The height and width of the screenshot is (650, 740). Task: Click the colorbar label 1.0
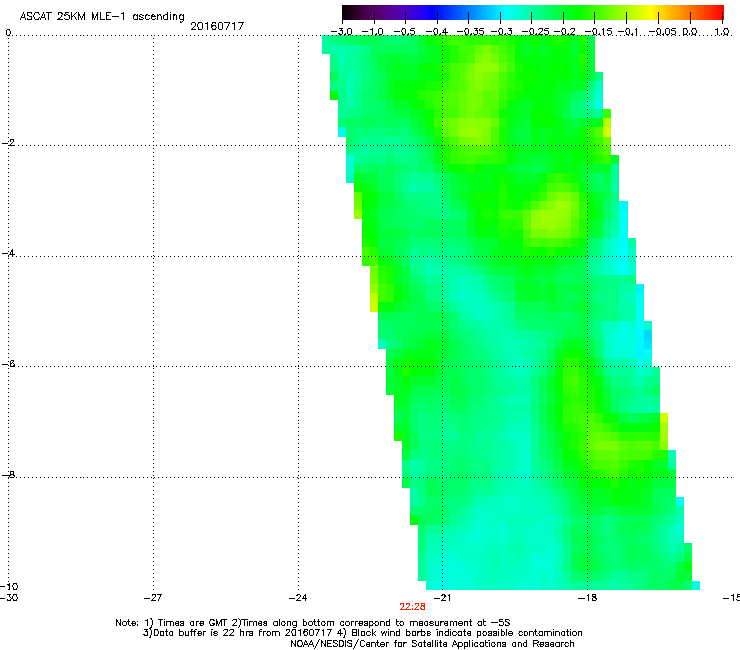coord(722,32)
